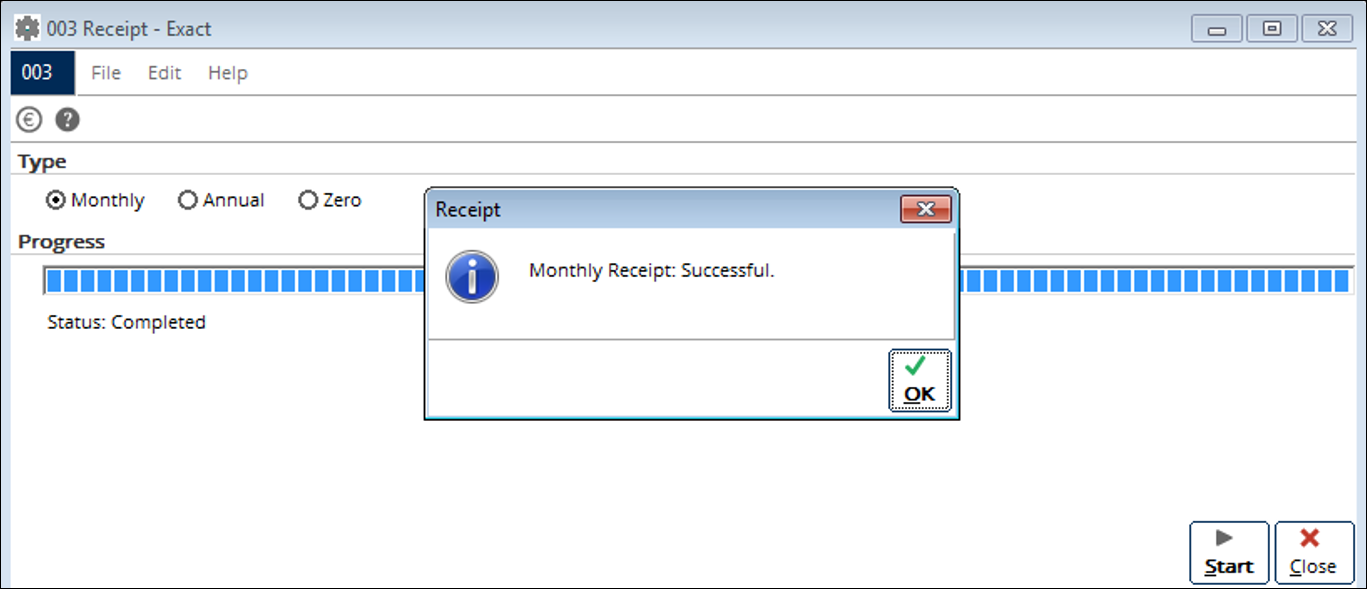Close the Receipt dialog with red X
Screen dimensions: 1367x589
925,209
